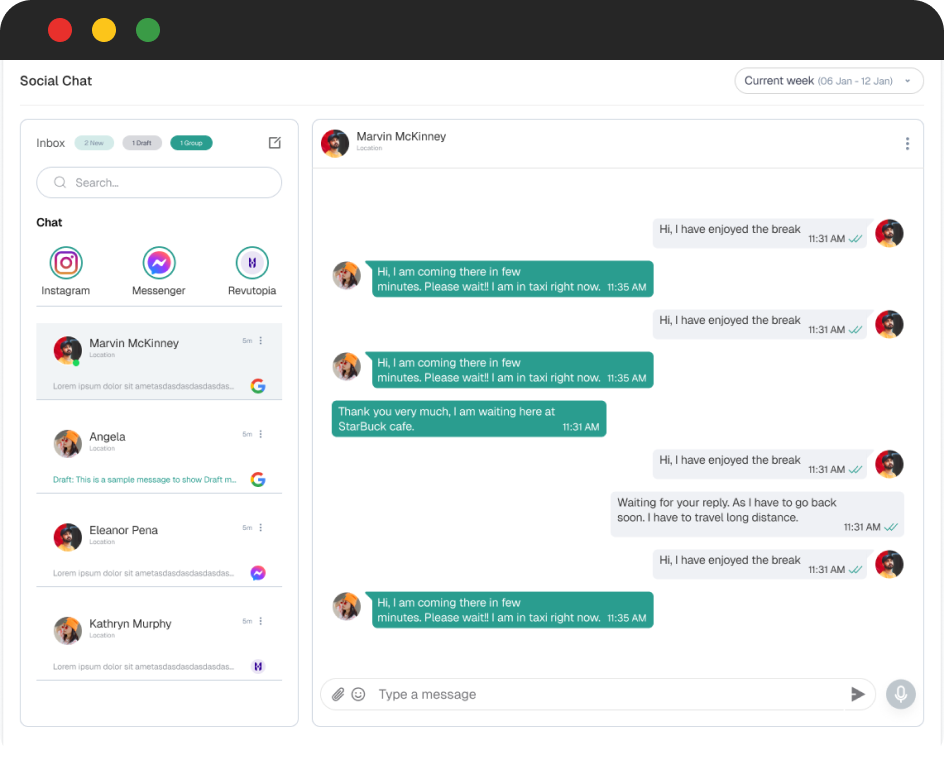Image resolution: width=944 pixels, height=764 pixels.
Task: Expand the Current week date dropdown
Action: (x=828, y=81)
